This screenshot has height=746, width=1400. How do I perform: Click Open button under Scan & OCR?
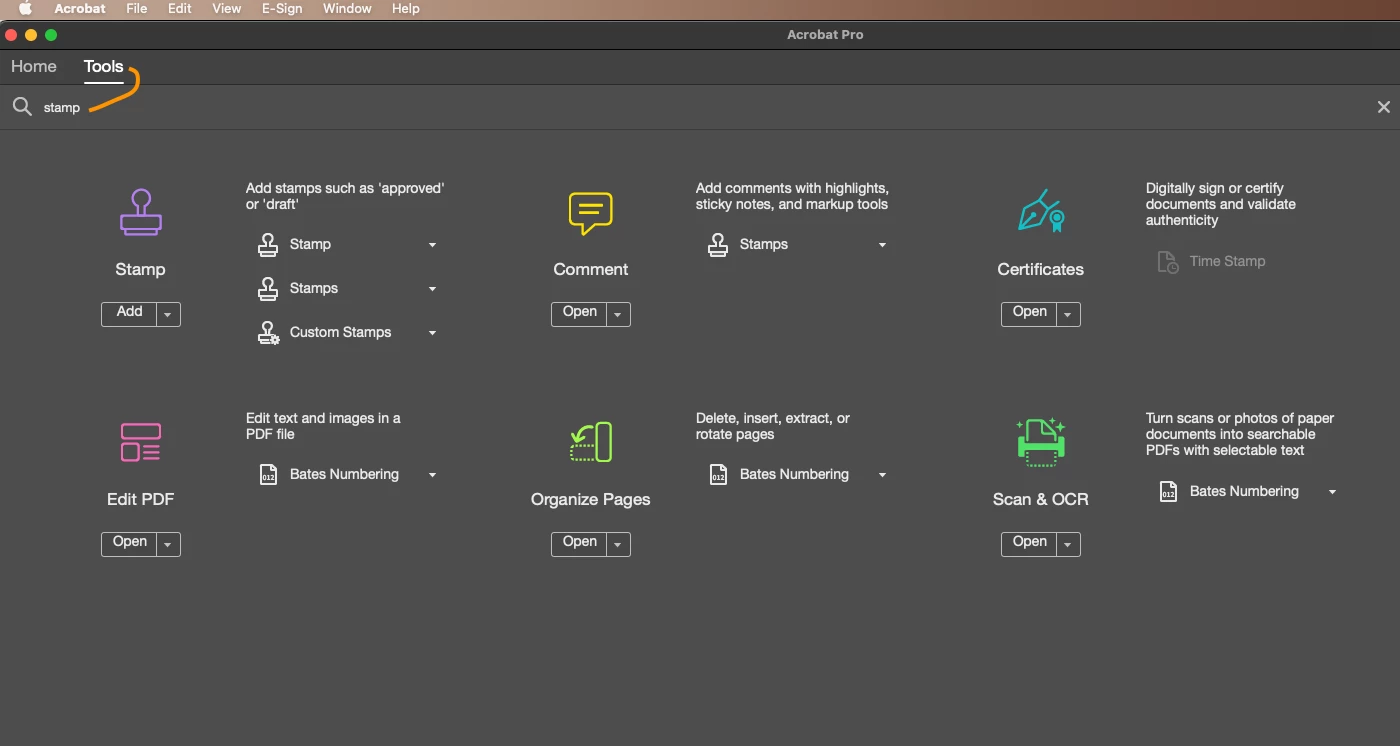(1030, 543)
